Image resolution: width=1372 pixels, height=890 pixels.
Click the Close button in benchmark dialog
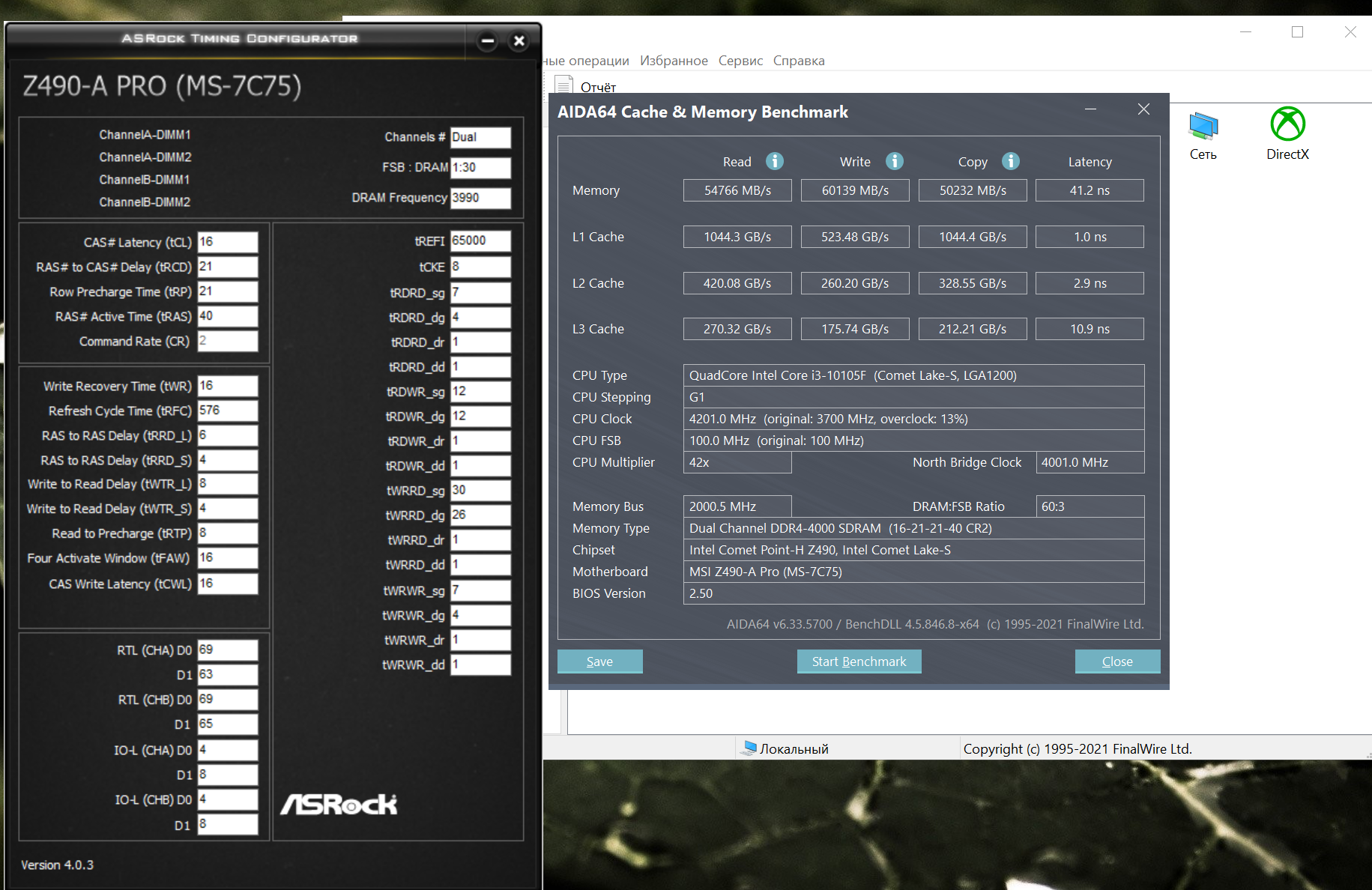[x=1117, y=662]
